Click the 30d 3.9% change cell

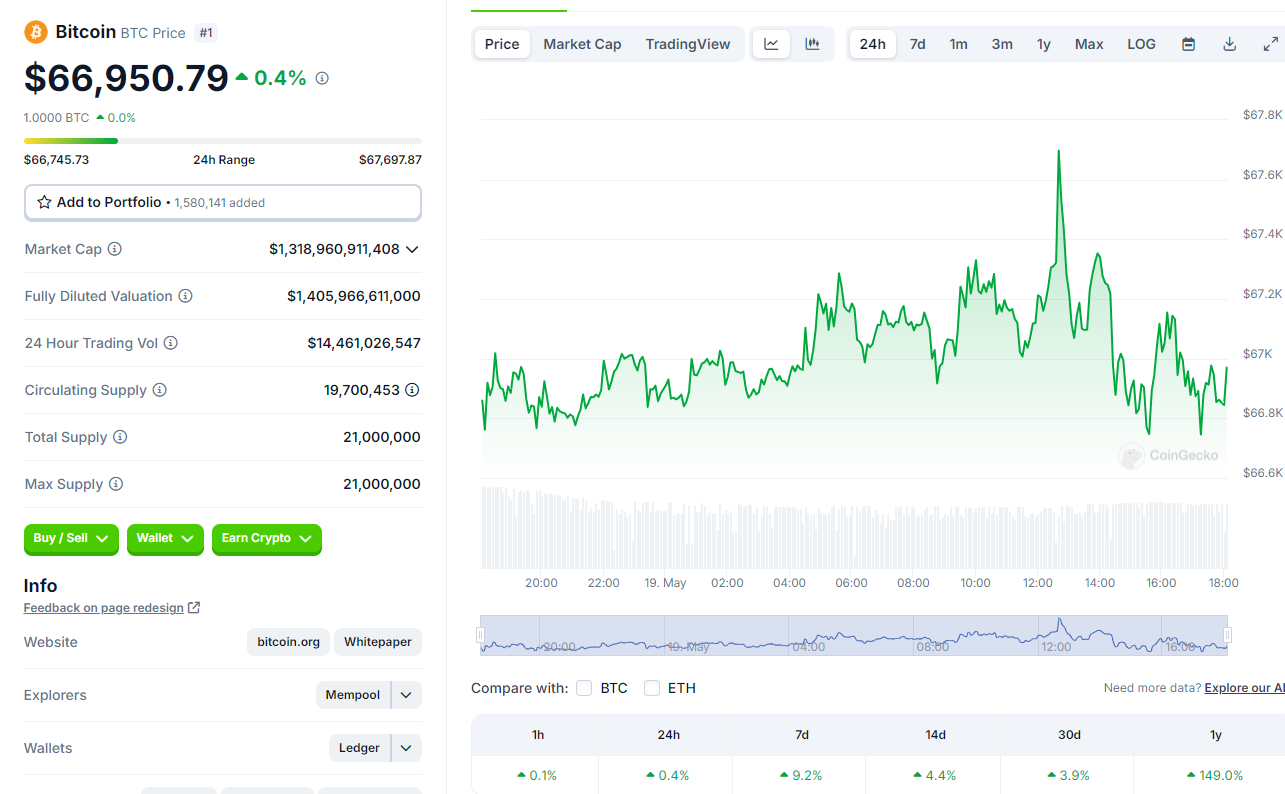tap(1069, 775)
